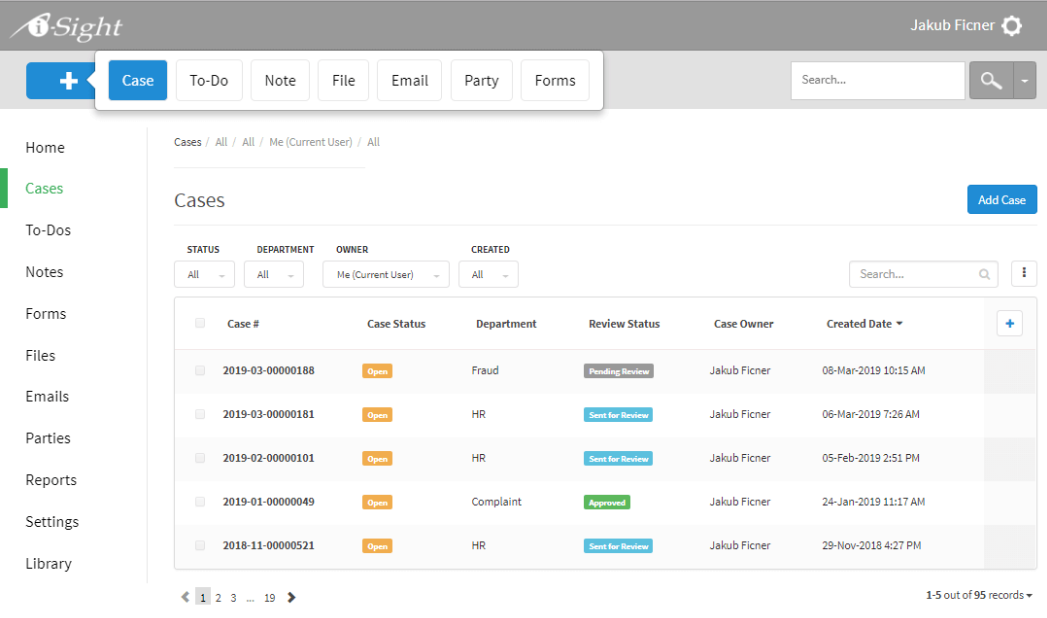The image size is (1047, 618).
Task: Sort by the Created Date column header
Action: [x=864, y=324]
